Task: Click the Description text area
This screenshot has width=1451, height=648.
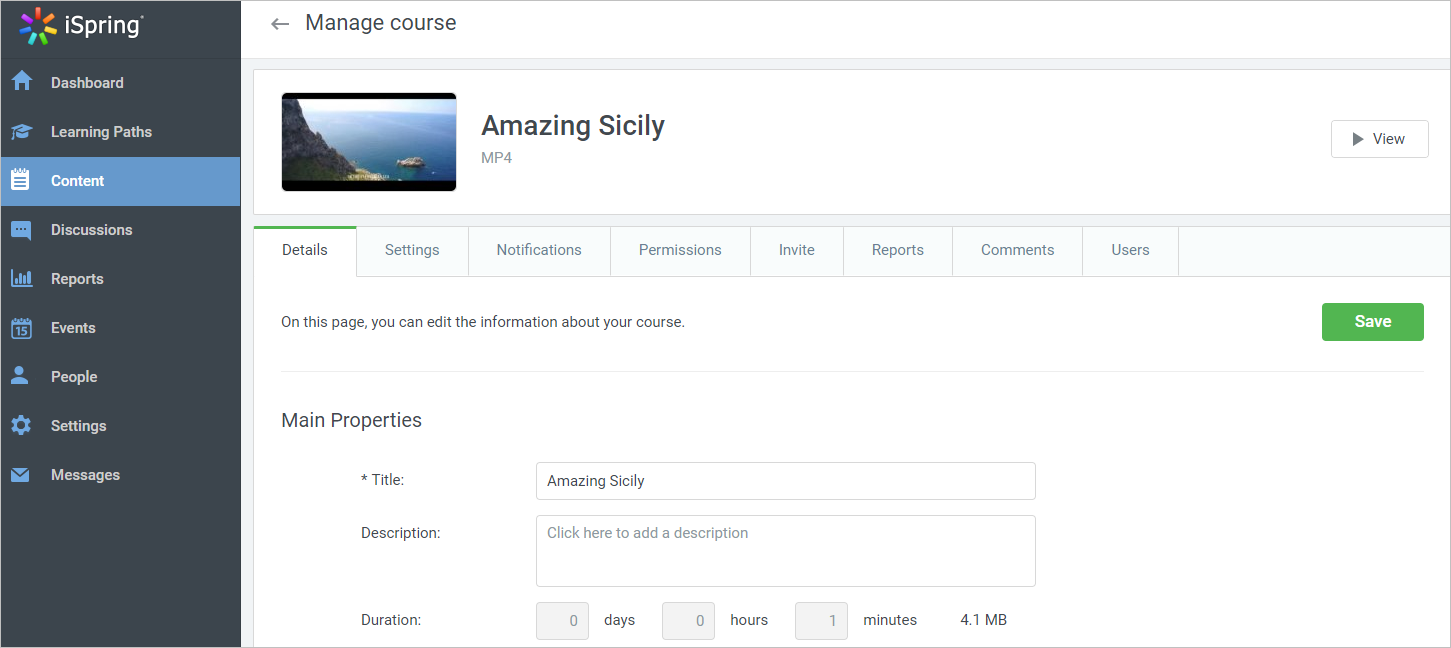Action: [x=785, y=551]
